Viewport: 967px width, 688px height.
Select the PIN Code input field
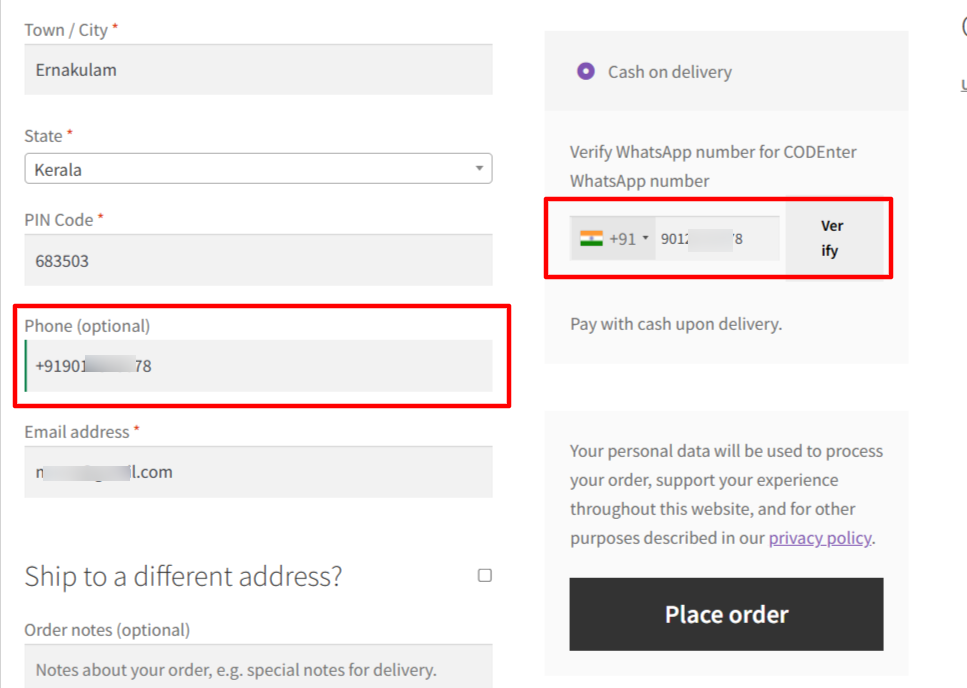tap(258, 260)
